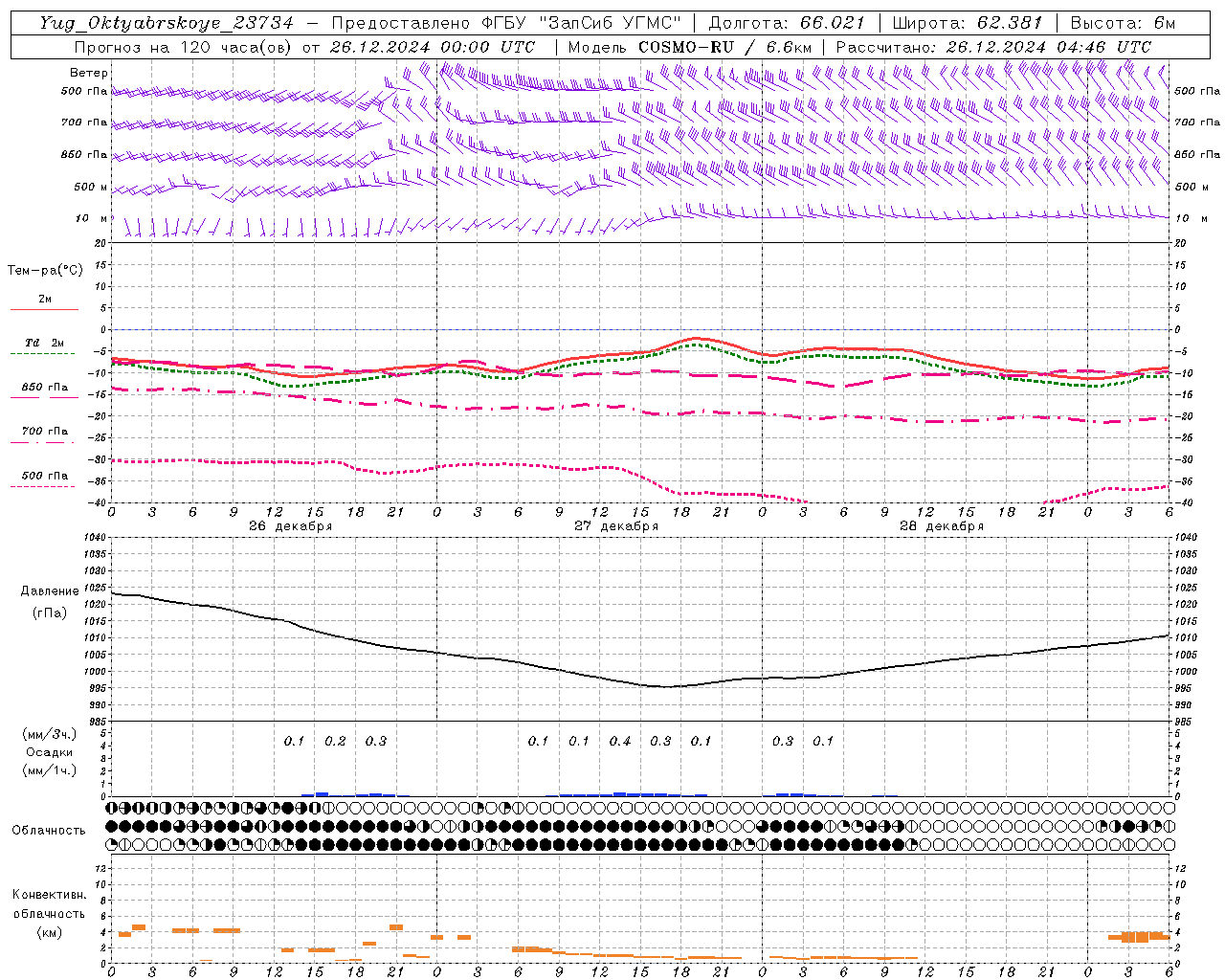1225x980 pixels.
Task: Click the 10 м wind level label at left
Action: click(91, 218)
